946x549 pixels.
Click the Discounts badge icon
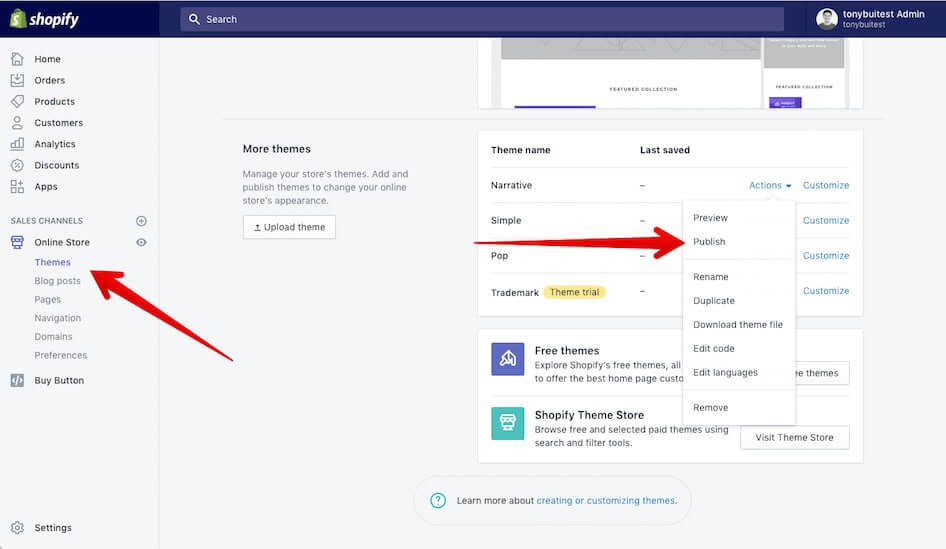click(17, 165)
